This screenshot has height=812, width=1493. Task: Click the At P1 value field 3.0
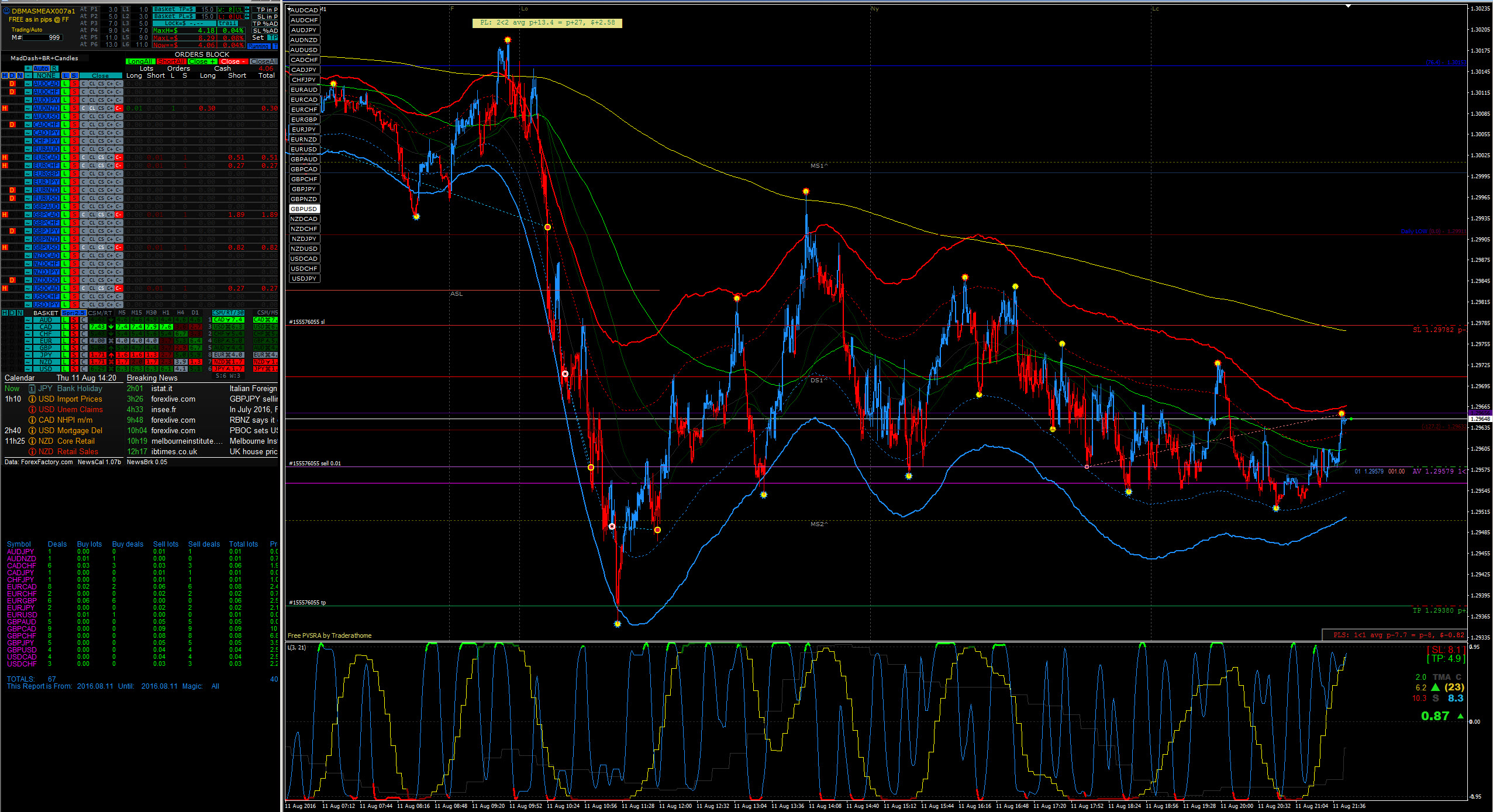[110, 9]
